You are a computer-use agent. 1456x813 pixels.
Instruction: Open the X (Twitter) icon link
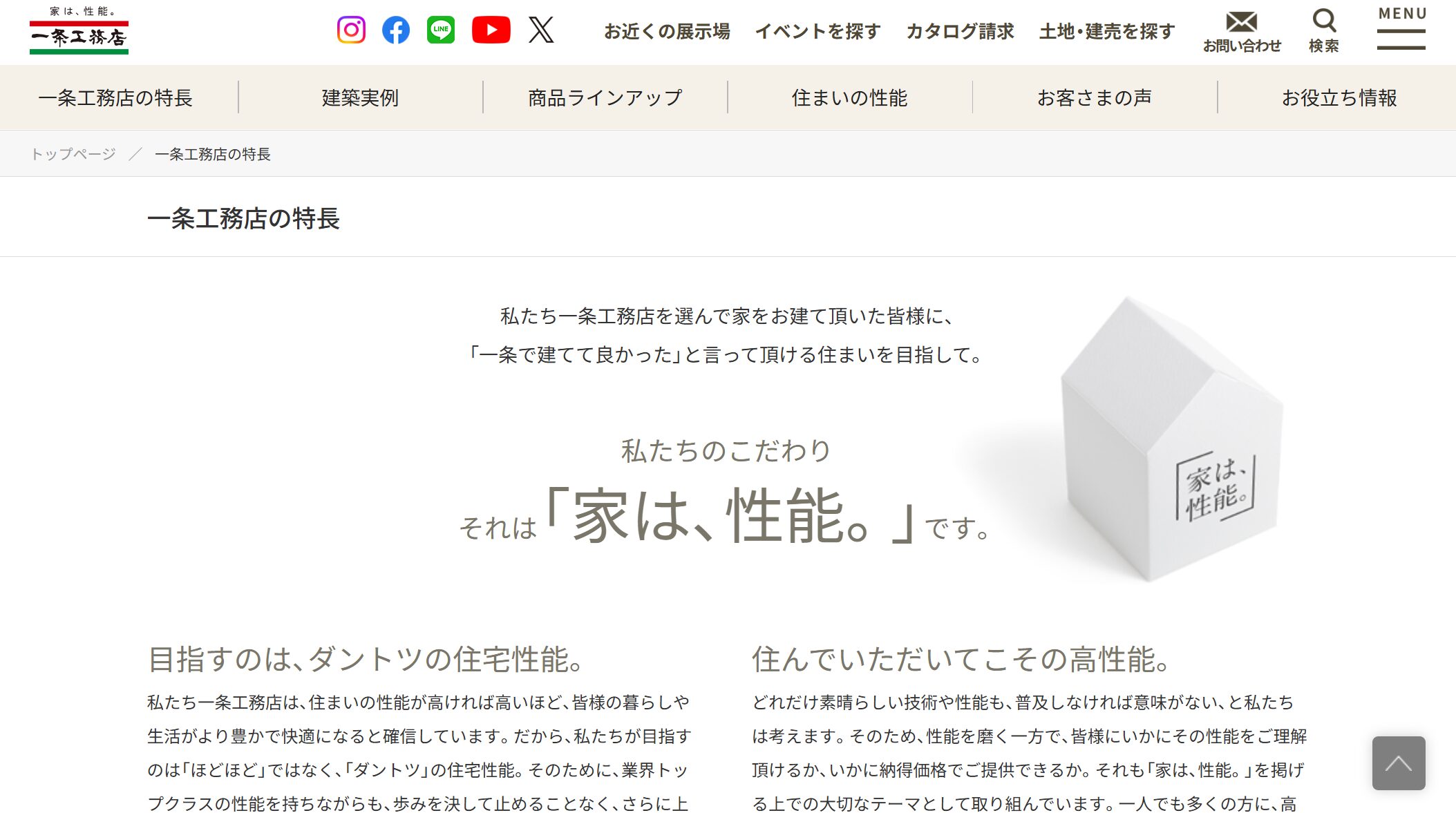coord(541,30)
